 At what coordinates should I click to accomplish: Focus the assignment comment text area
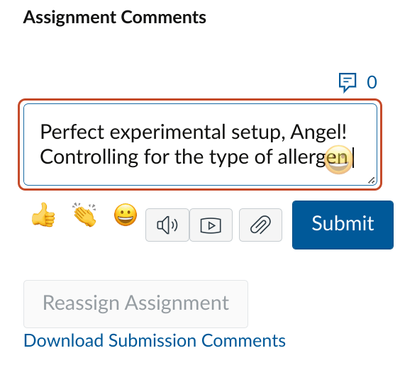coord(200,144)
